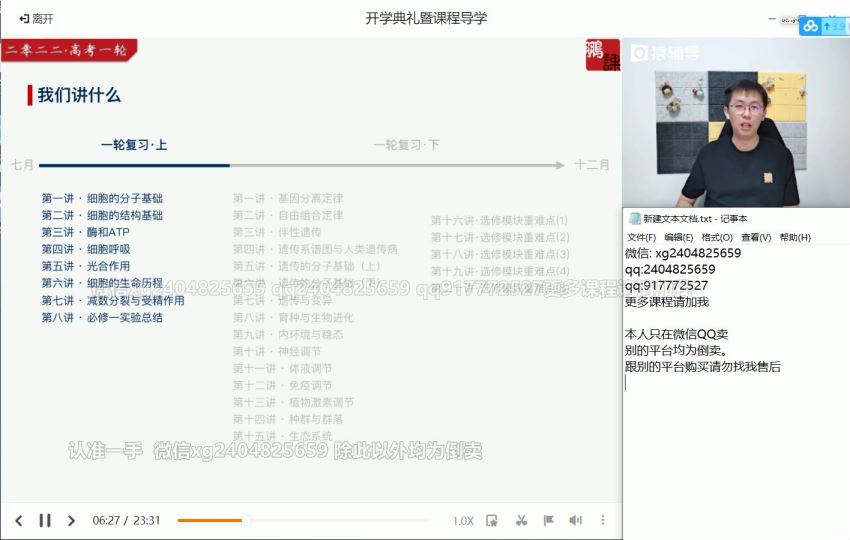Click the 离开 leave button
The image size is (850, 540).
pos(36,19)
